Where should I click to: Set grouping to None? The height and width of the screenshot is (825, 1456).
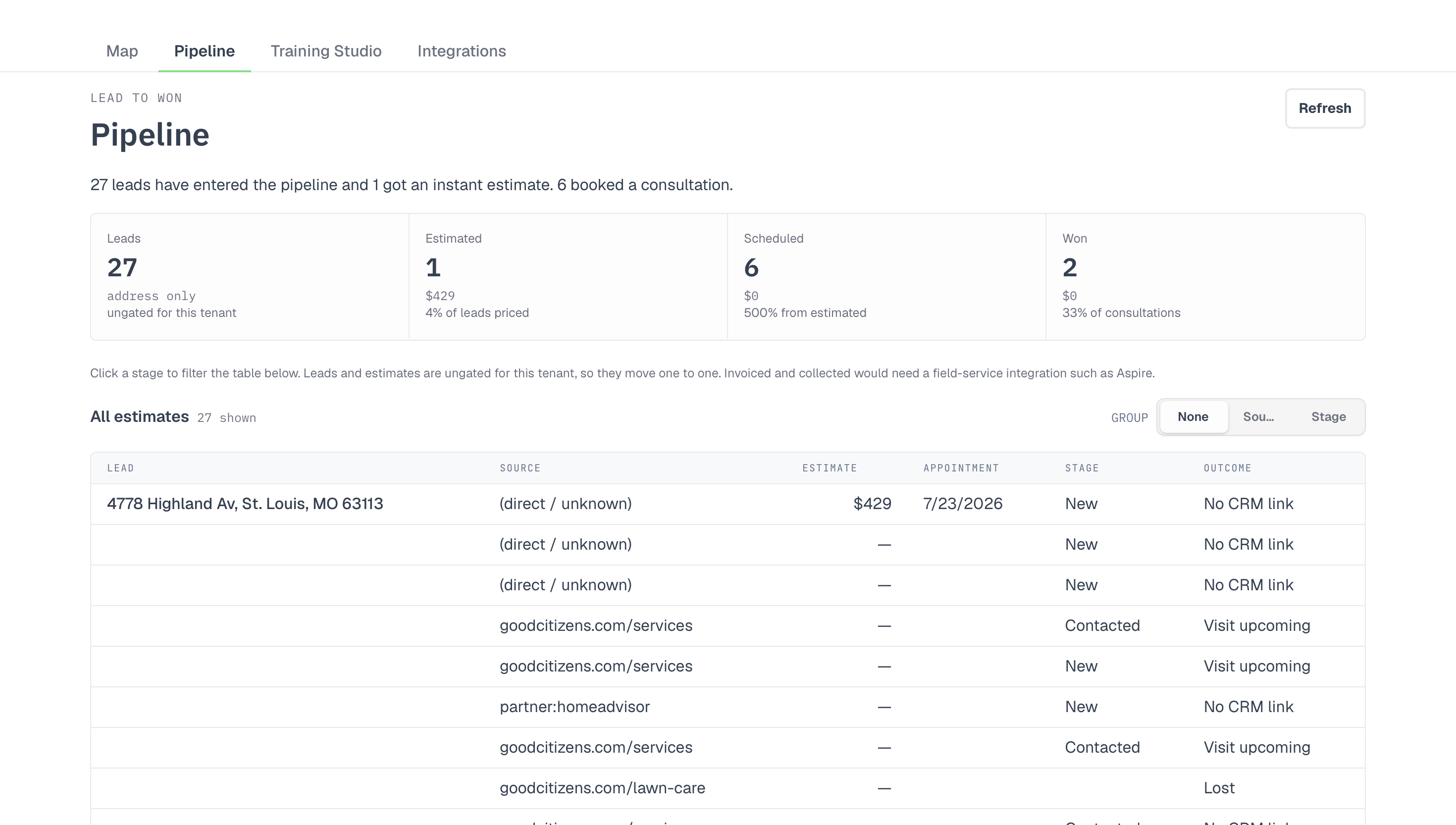click(1193, 417)
